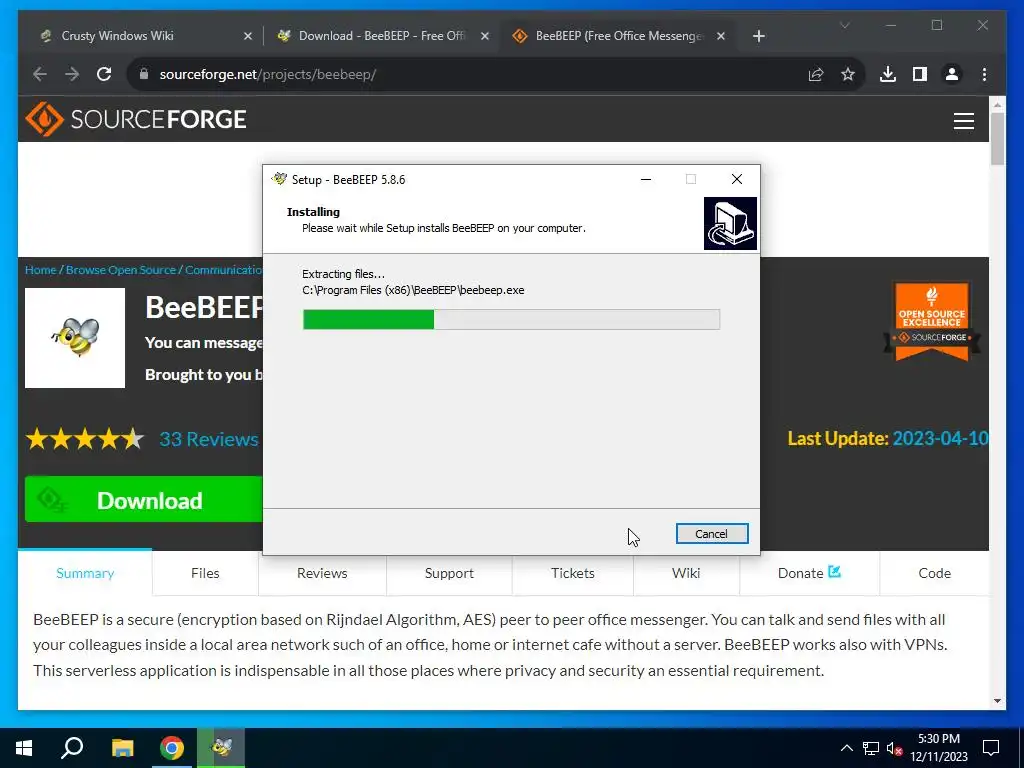The width and height of the screenshot is (1024, 768).
Task: Click the BeeBEEP bee icon in setup title bar
Action: 280,179
